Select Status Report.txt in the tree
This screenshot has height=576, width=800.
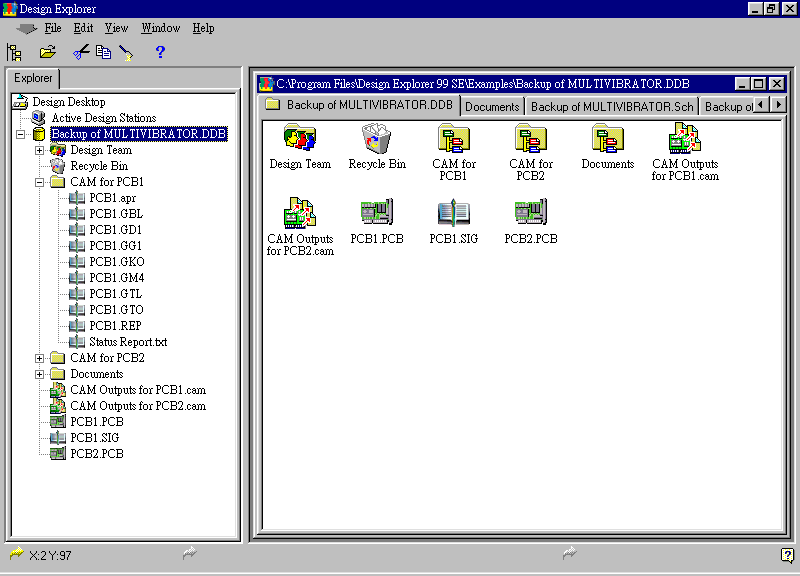[x=126, y=341]
